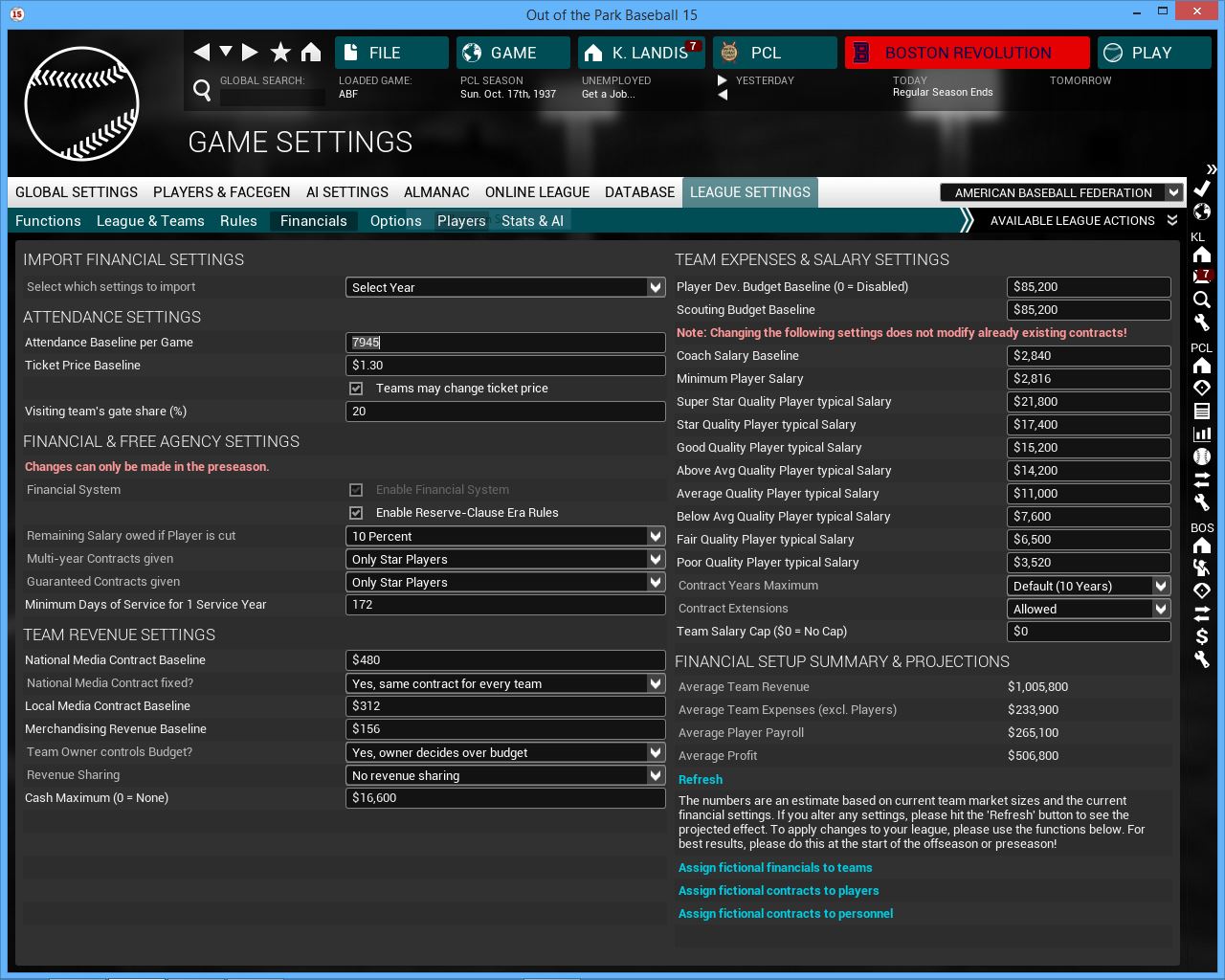Toggle Enable Reserve-Clause Era Rules checkbox
Image resolution: width=1225 pixels, height=980 pixels.
point(356,513)
